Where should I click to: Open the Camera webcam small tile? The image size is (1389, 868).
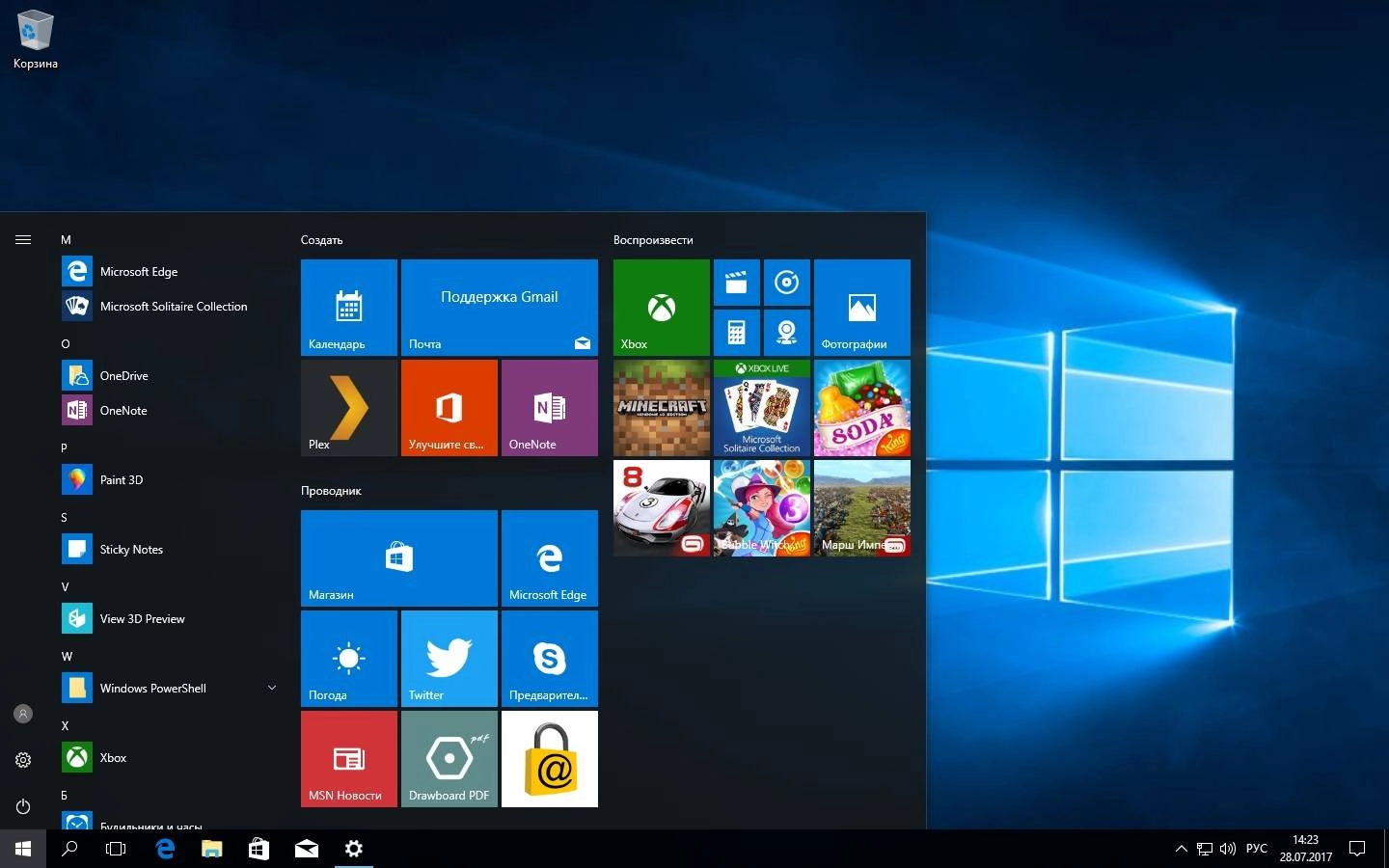click(787, 333)
